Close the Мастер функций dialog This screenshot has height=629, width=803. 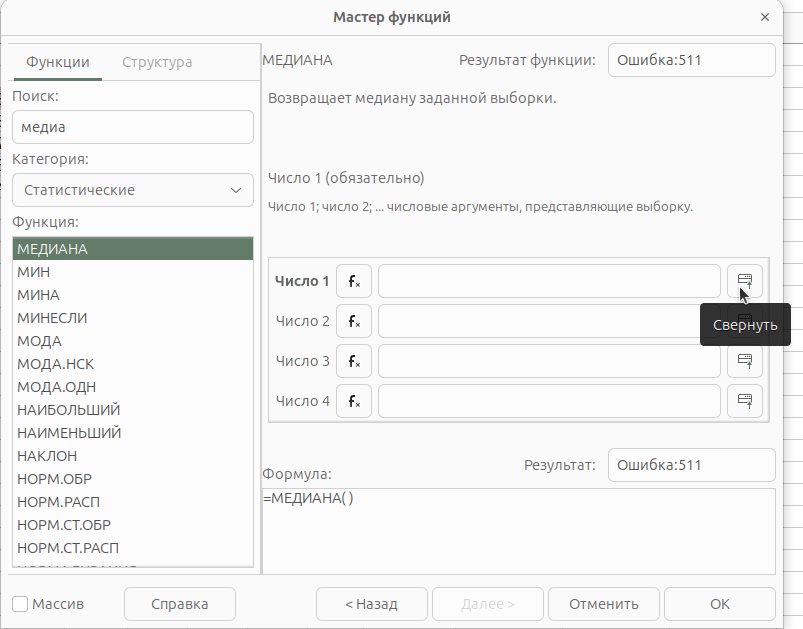point(764,17)
